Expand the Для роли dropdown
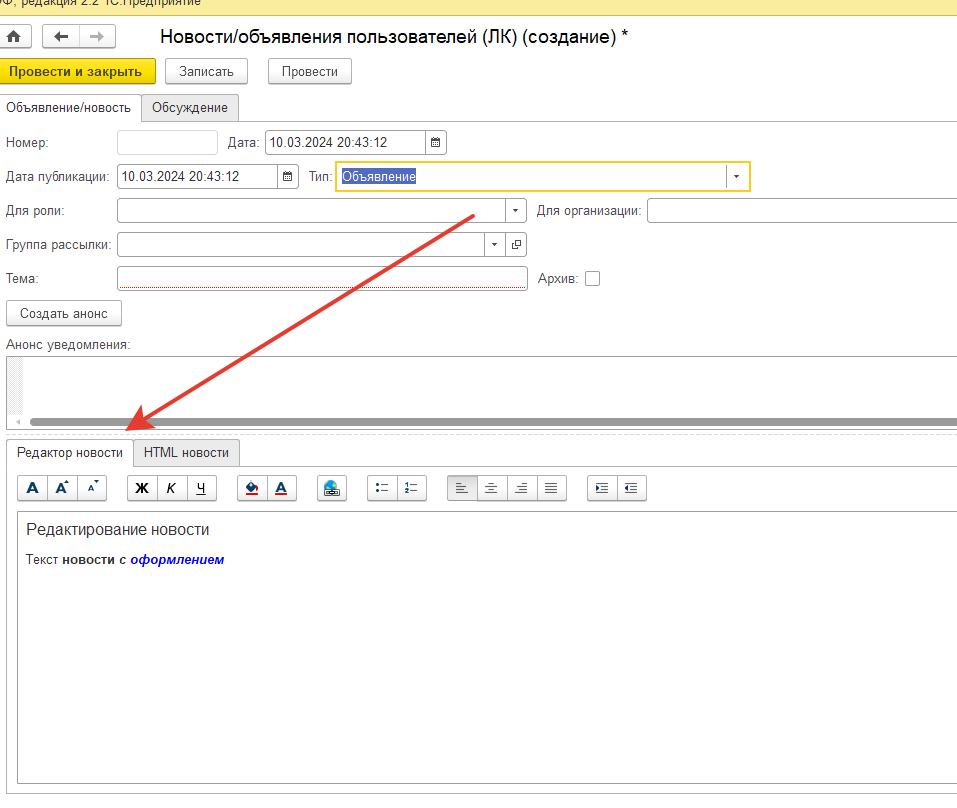The height and width of the screenshot is (808, 957). pyautogui.click(x=515, y=211)
